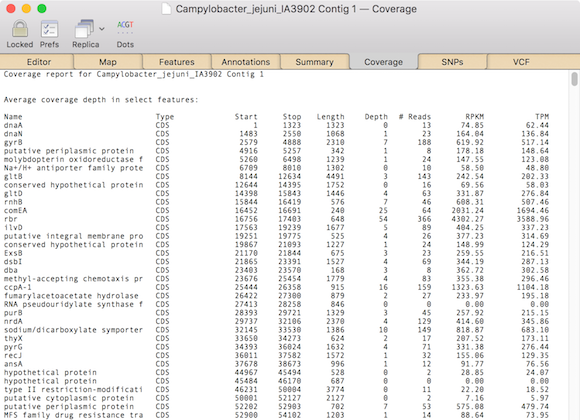Viewport: 580px width, 420px height.
Task: Open the Prefs checklist icon
Action: pyautogui.click(x=49, y=29)
